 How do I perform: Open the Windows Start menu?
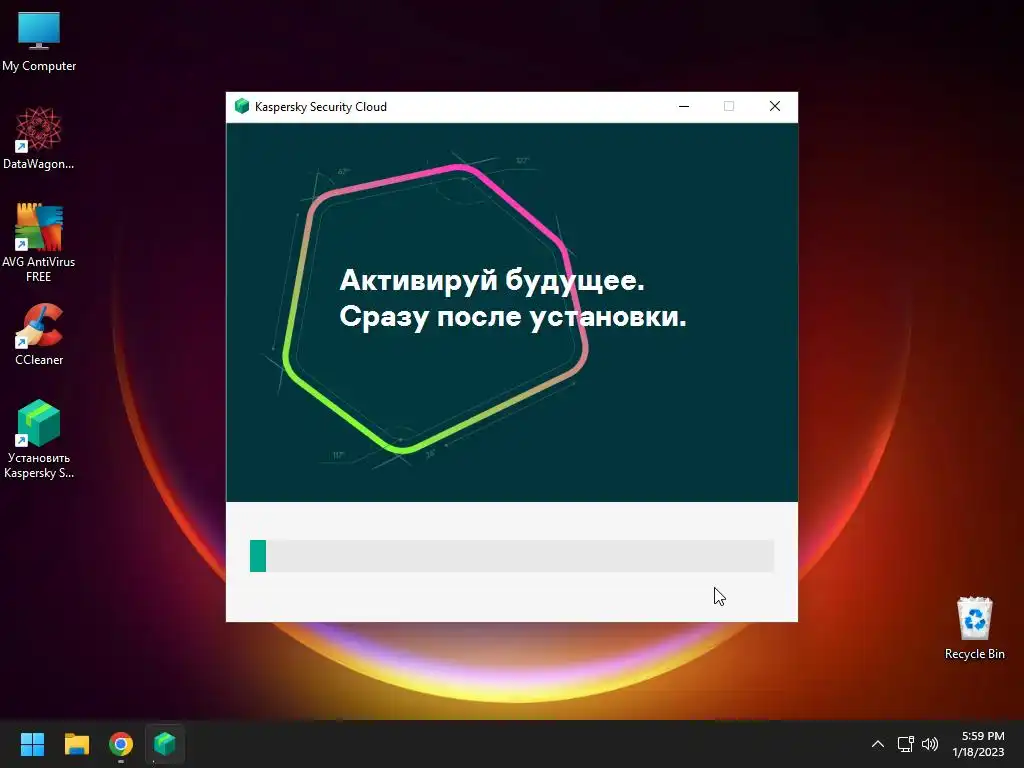tap(32, 744)
